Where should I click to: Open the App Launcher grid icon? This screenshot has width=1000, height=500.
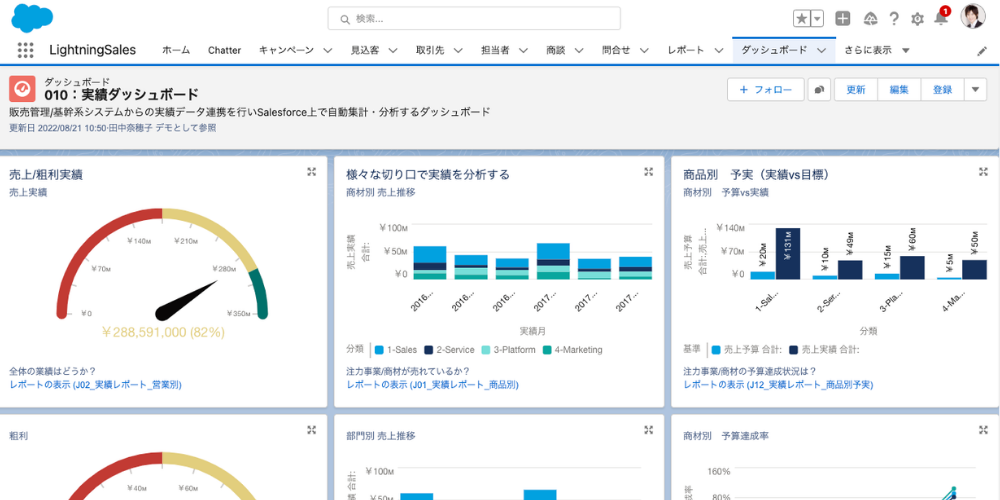coord(25,50)
